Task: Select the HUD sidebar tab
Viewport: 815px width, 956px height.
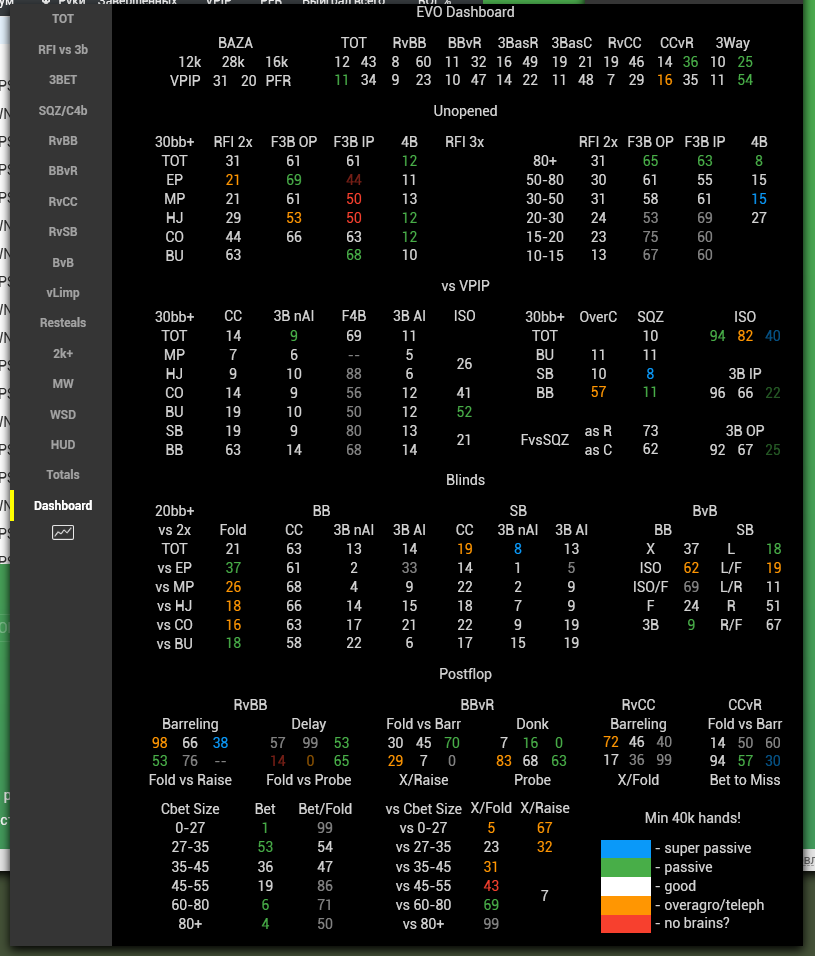Action: (63, 444)
